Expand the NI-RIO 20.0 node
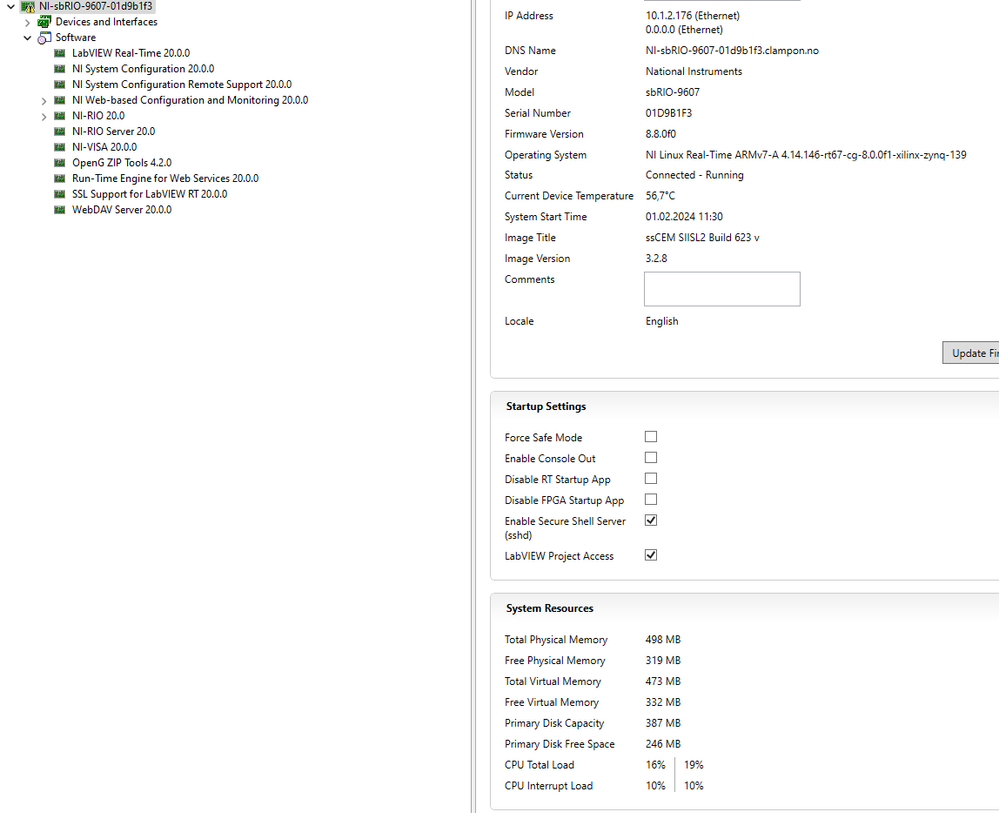Image resolution: width=999 pixels, height=813 pixels. 44,117
